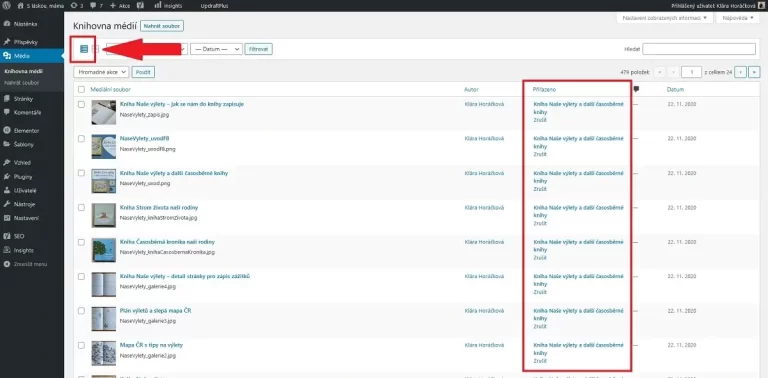Expand Nastavení zobrazených informací panel
768x378 pixels.
coord(664,18)
